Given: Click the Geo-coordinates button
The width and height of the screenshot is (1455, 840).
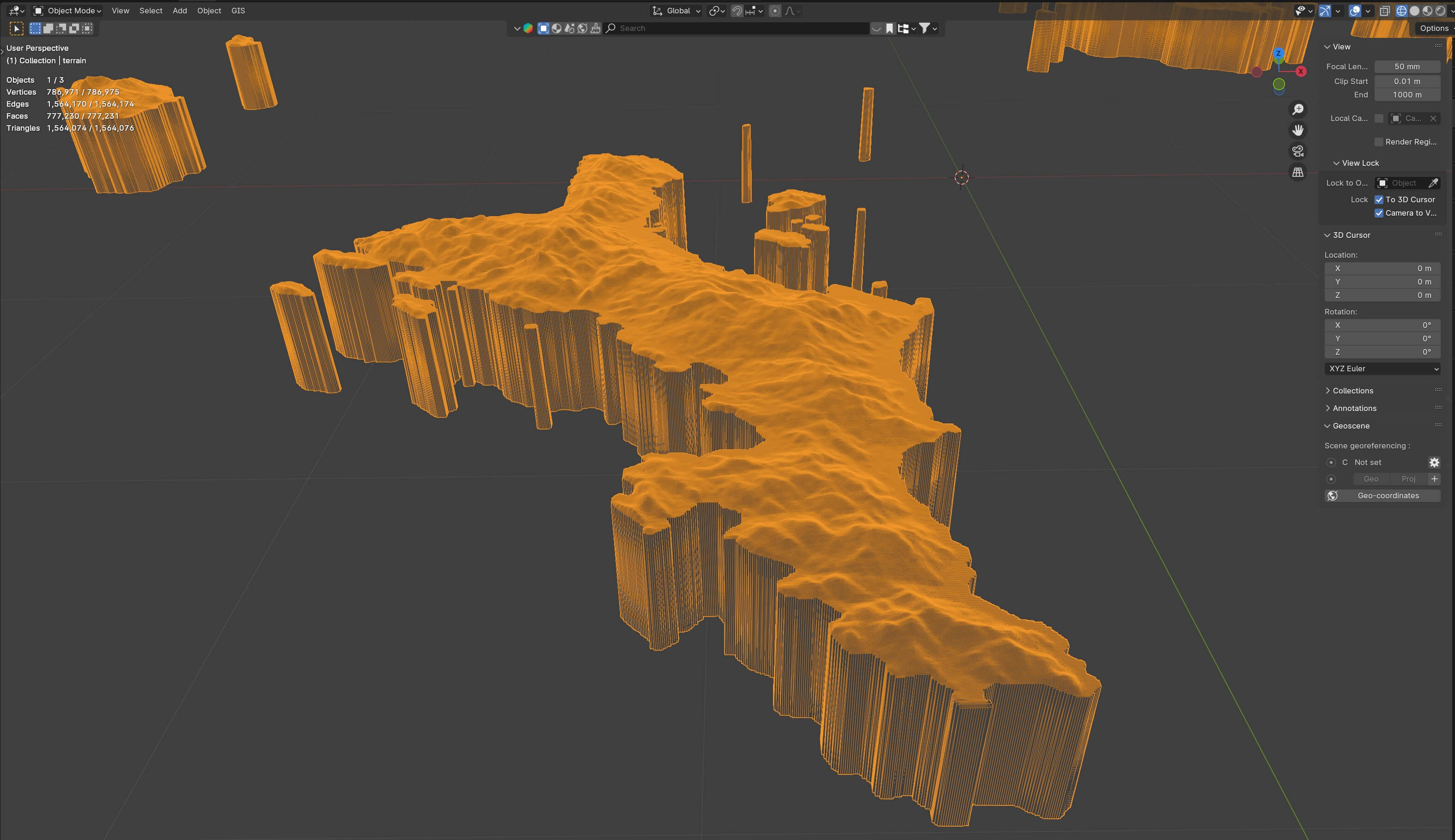Looking at the screenshot, I should (x=1382, y=496).
